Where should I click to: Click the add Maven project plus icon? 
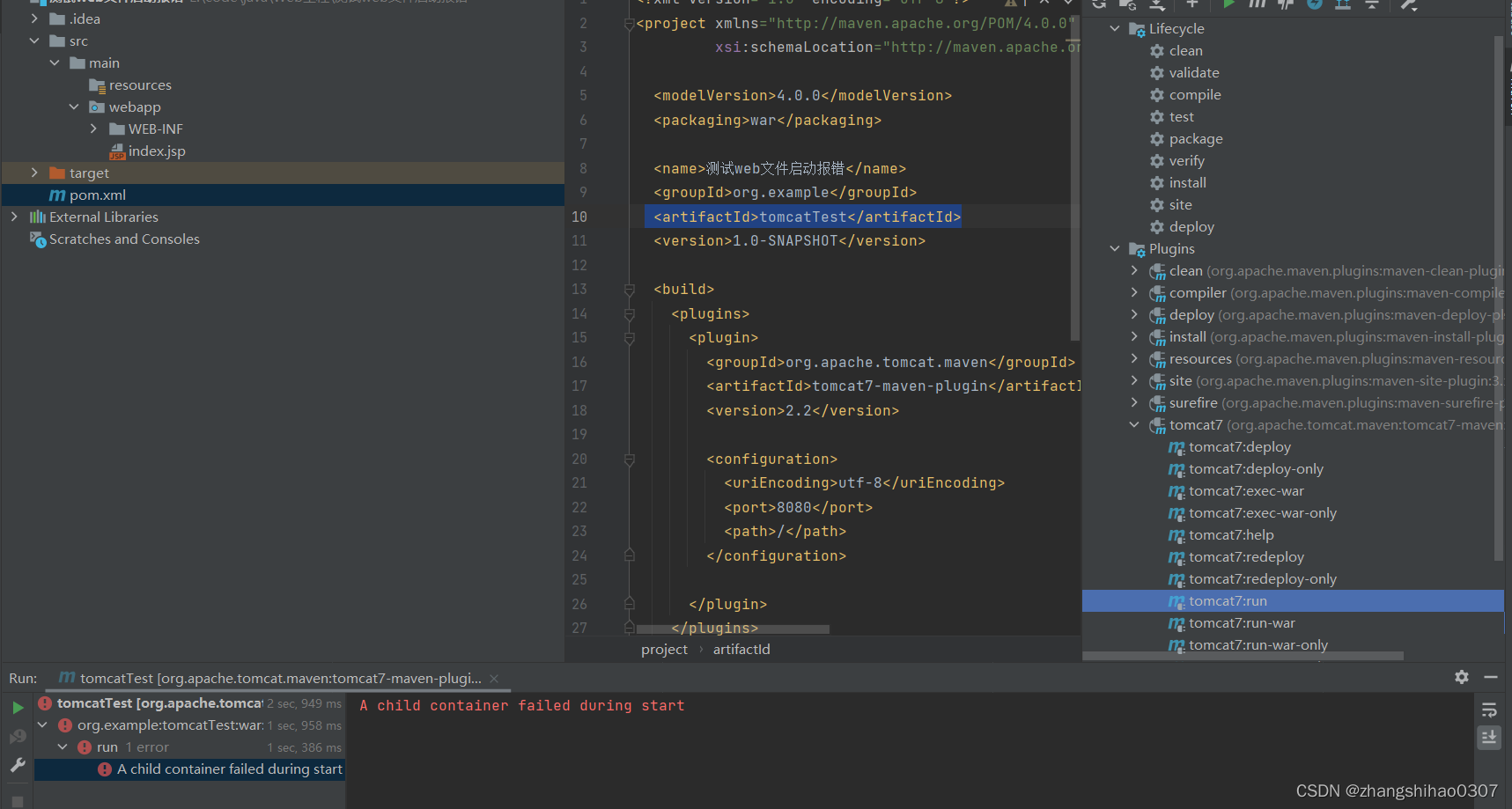click(1191, 4)
